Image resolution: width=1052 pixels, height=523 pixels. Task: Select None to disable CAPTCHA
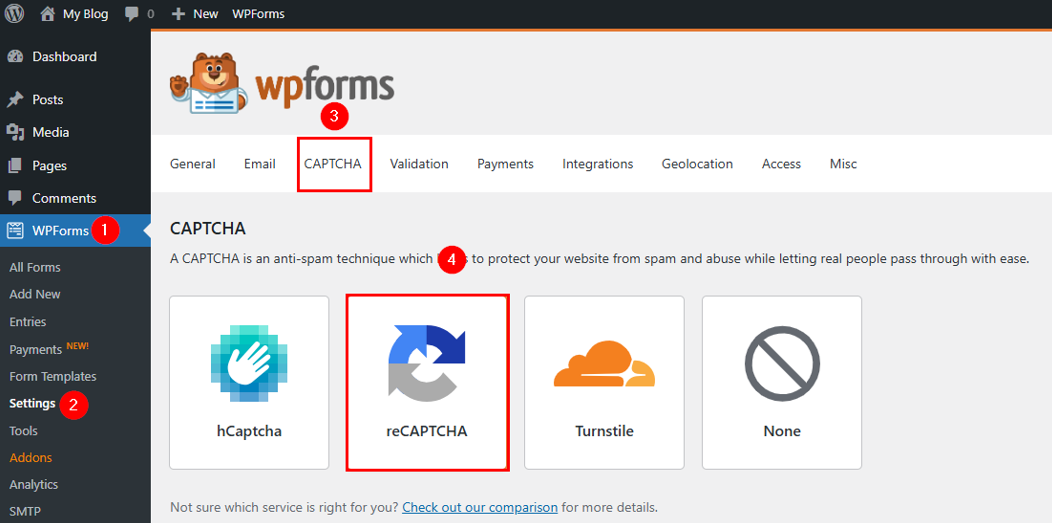point(781,382)
